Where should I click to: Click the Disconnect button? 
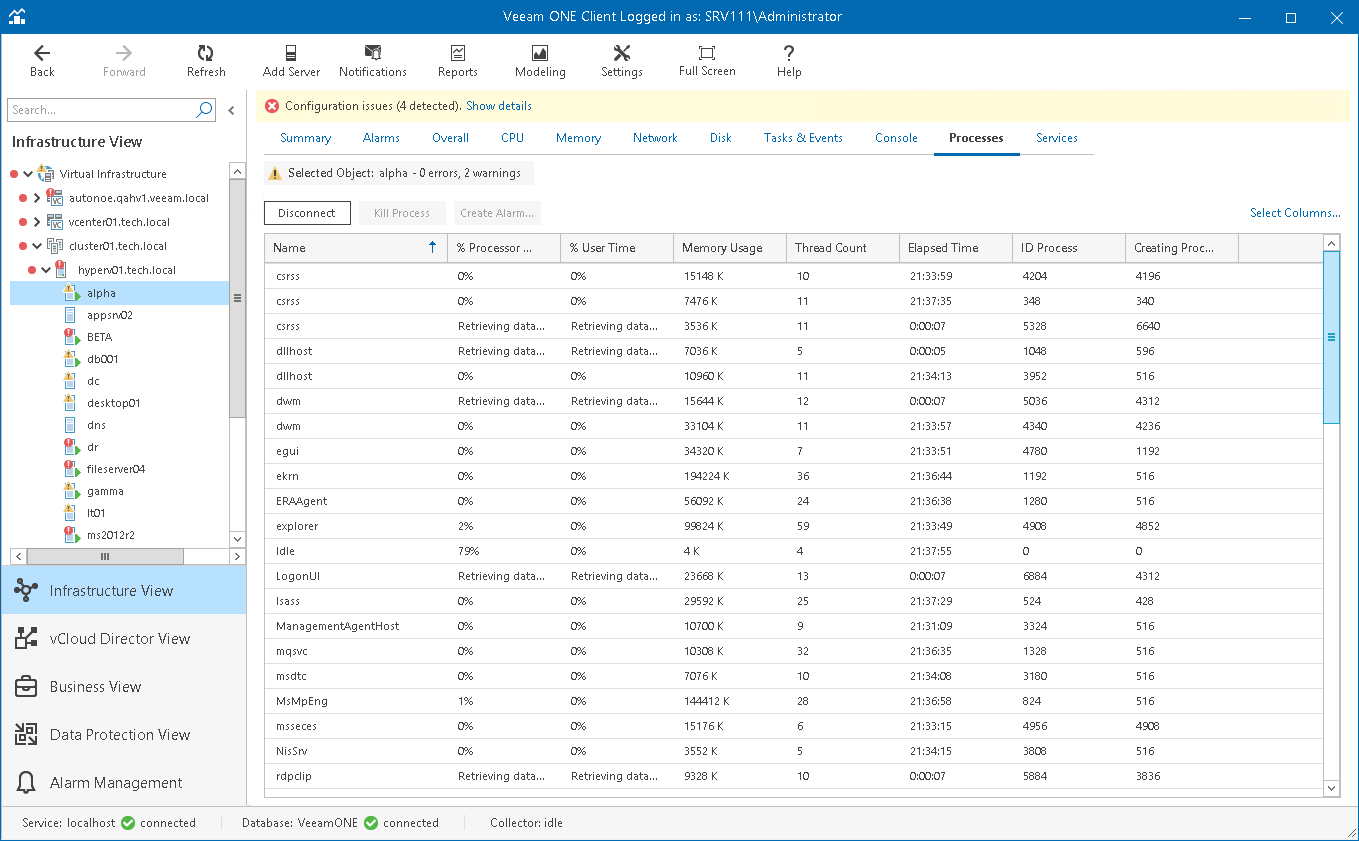307,213
